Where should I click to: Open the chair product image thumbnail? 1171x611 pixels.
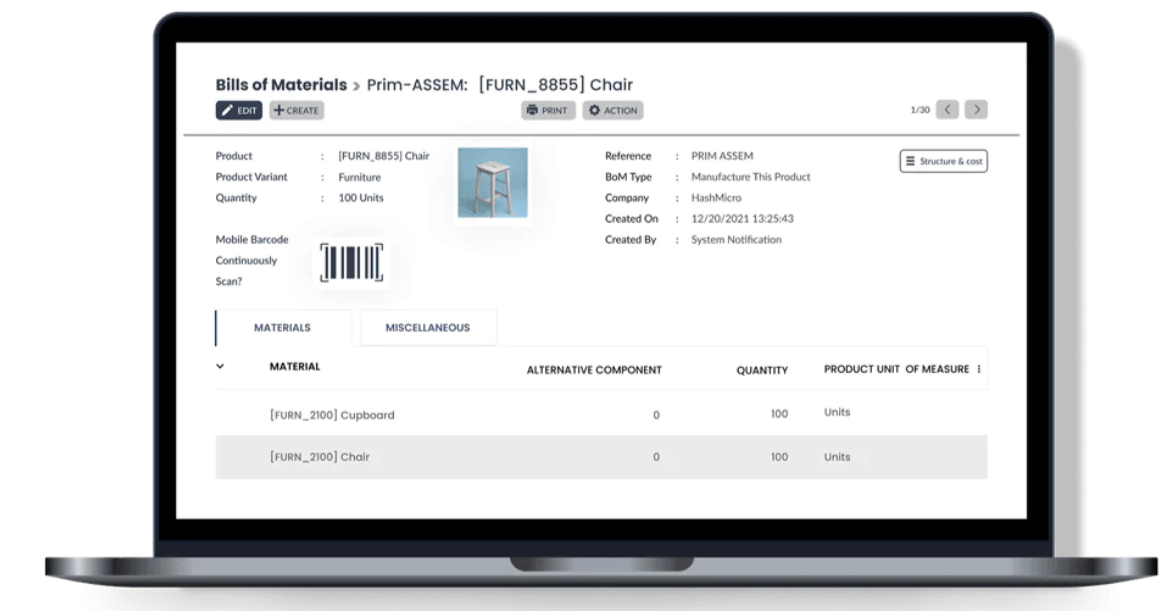[x=493, y=182]
